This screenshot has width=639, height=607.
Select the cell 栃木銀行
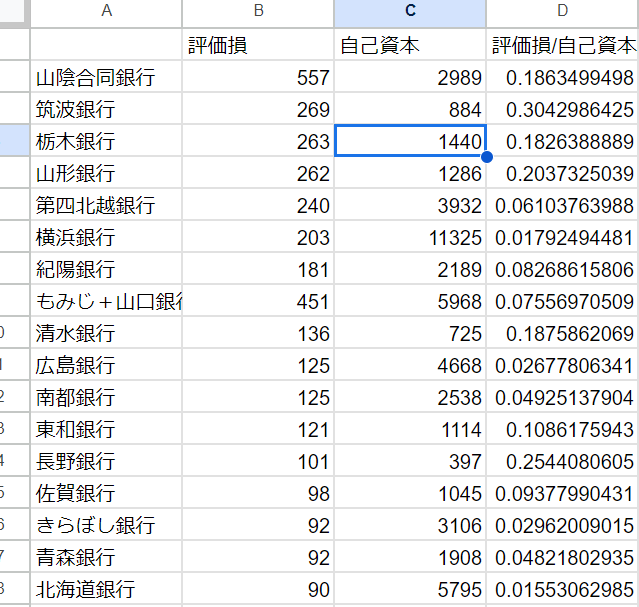point(106,141)
